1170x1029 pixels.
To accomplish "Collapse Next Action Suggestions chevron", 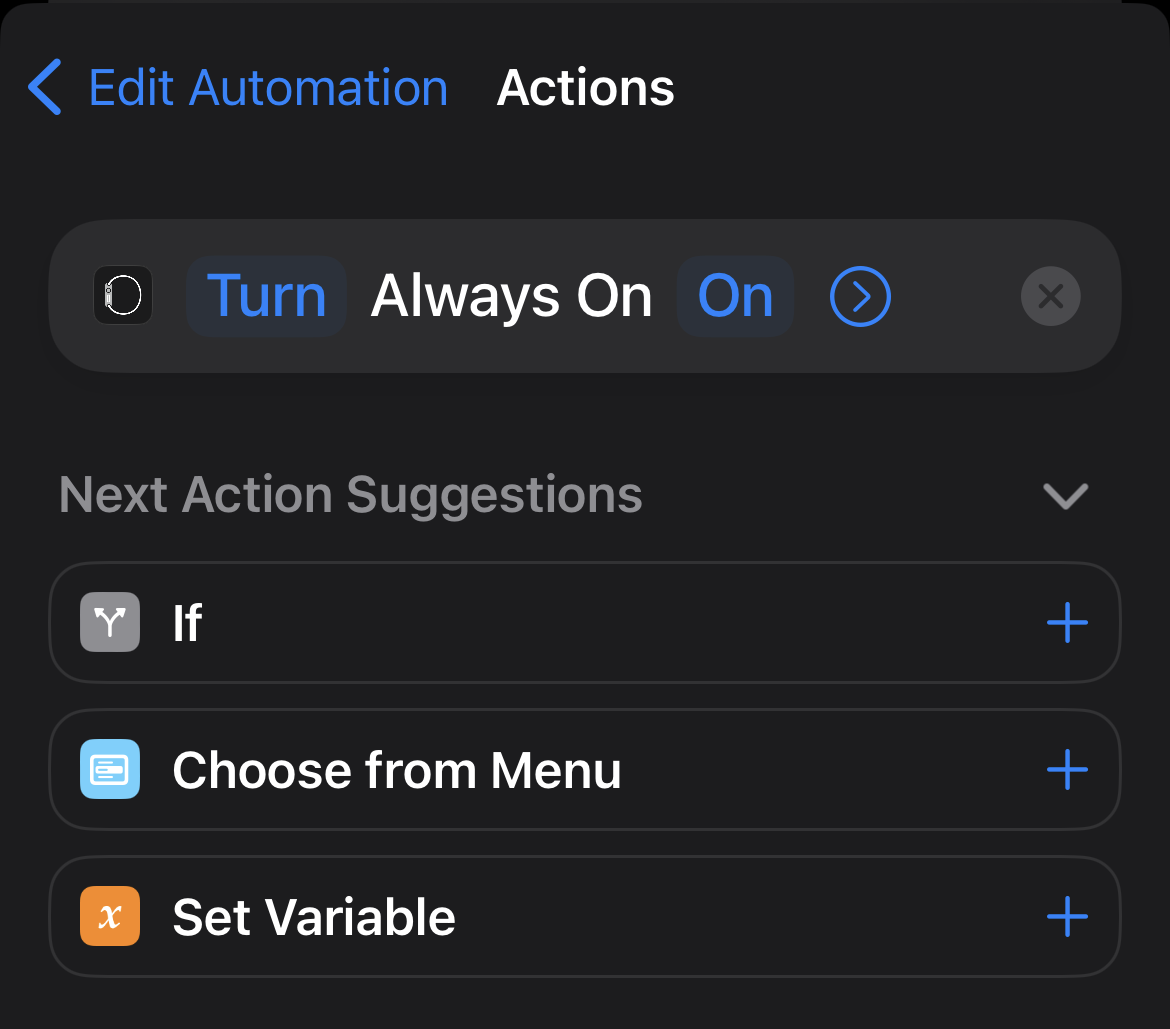I will pos(1066,495).
